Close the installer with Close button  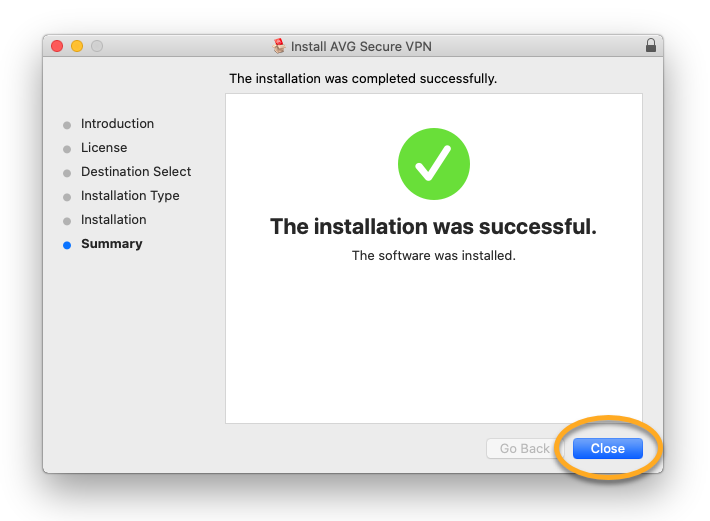pyautogui.click(x=608, y=449)
